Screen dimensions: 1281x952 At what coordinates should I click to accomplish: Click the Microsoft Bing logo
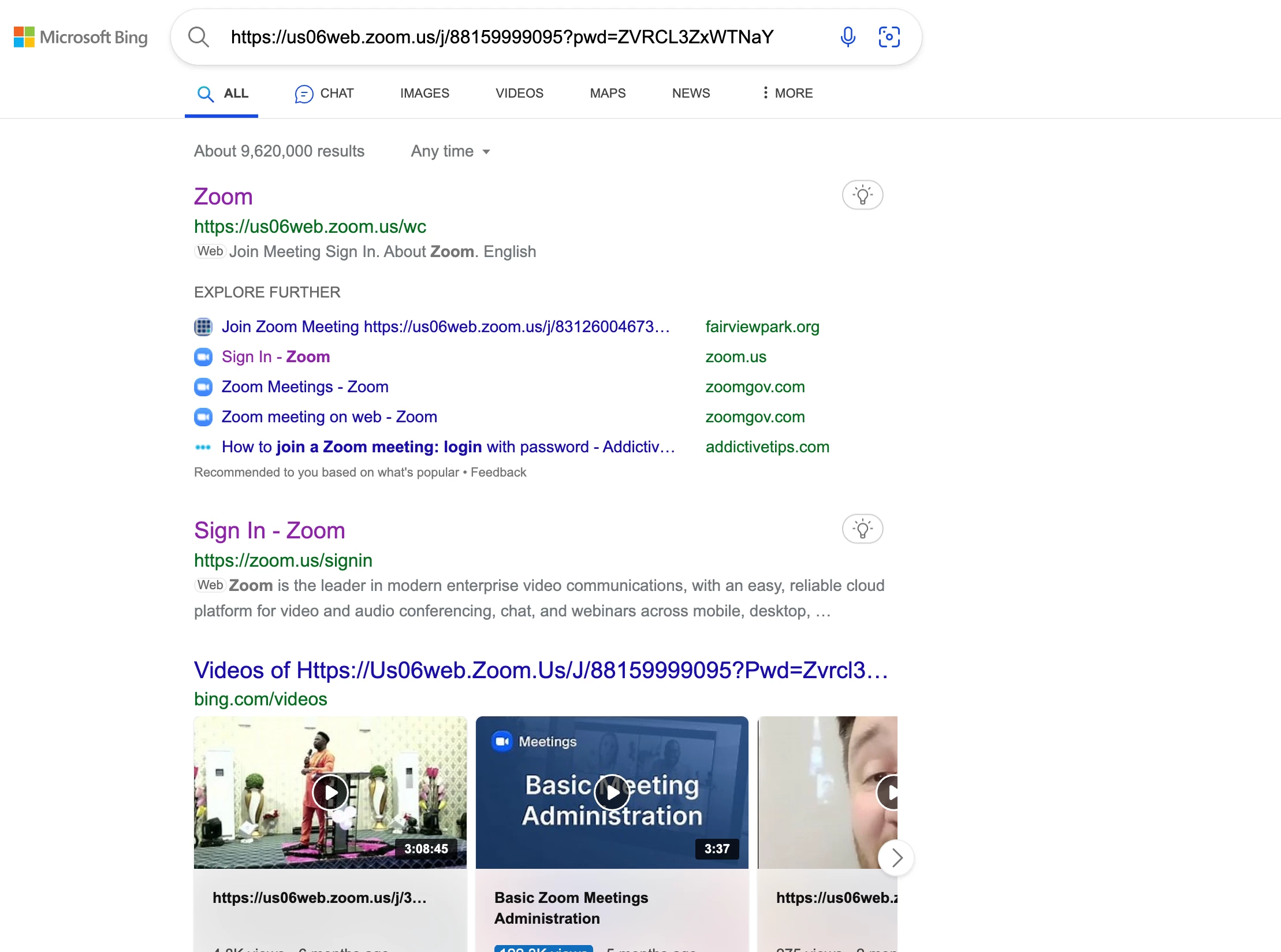(x=81, y=37)
